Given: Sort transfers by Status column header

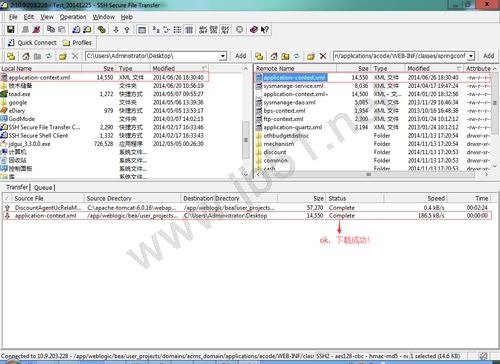Looking at the screenshot, I should click(x=355, y=198).
